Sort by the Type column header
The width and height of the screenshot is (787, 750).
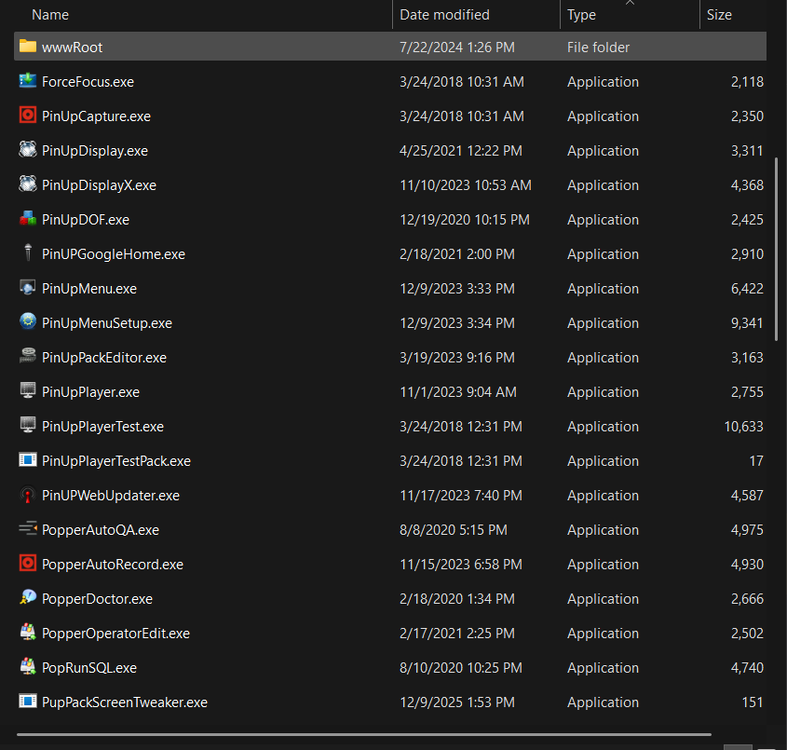pyautogui.click(x=581, y=15)
